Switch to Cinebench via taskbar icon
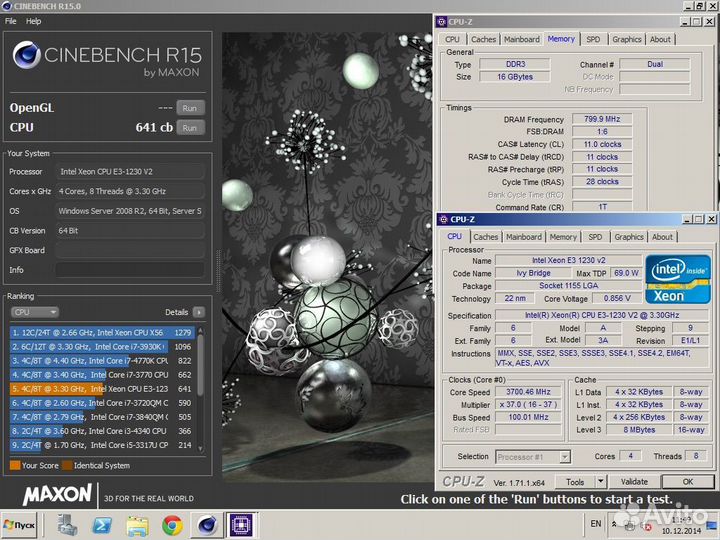 pyautogui.click(x=207, y=524)
